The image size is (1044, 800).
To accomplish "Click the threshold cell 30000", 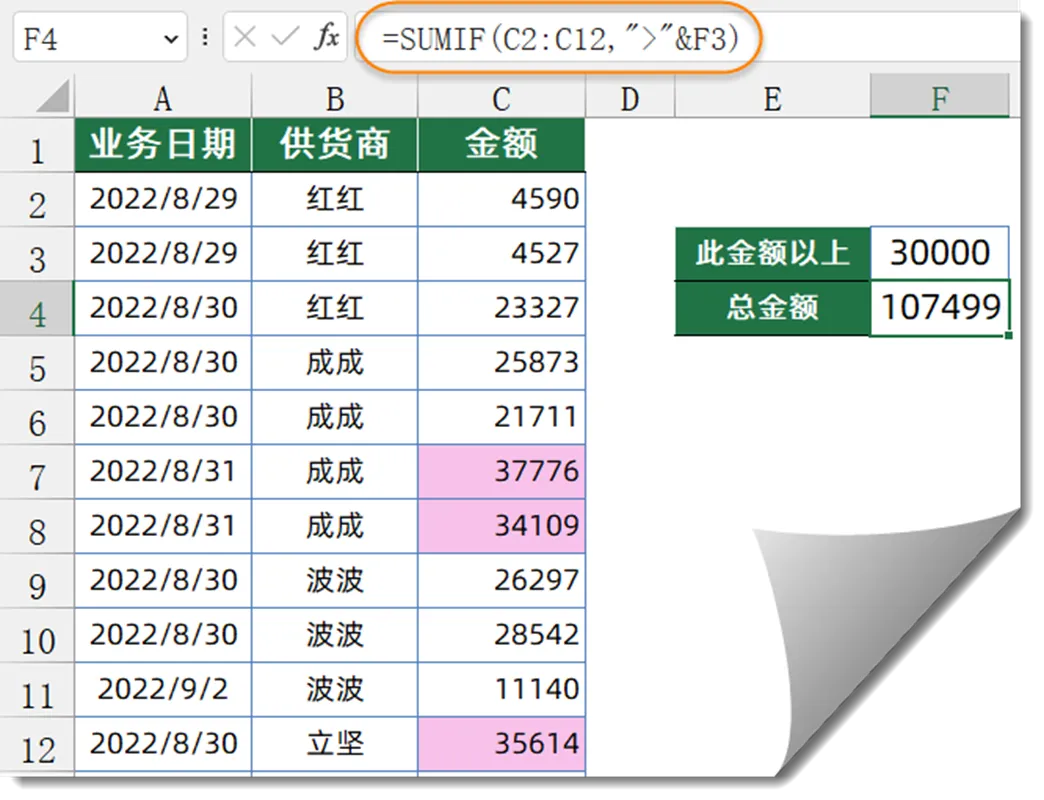I will (x=939, y=254).
